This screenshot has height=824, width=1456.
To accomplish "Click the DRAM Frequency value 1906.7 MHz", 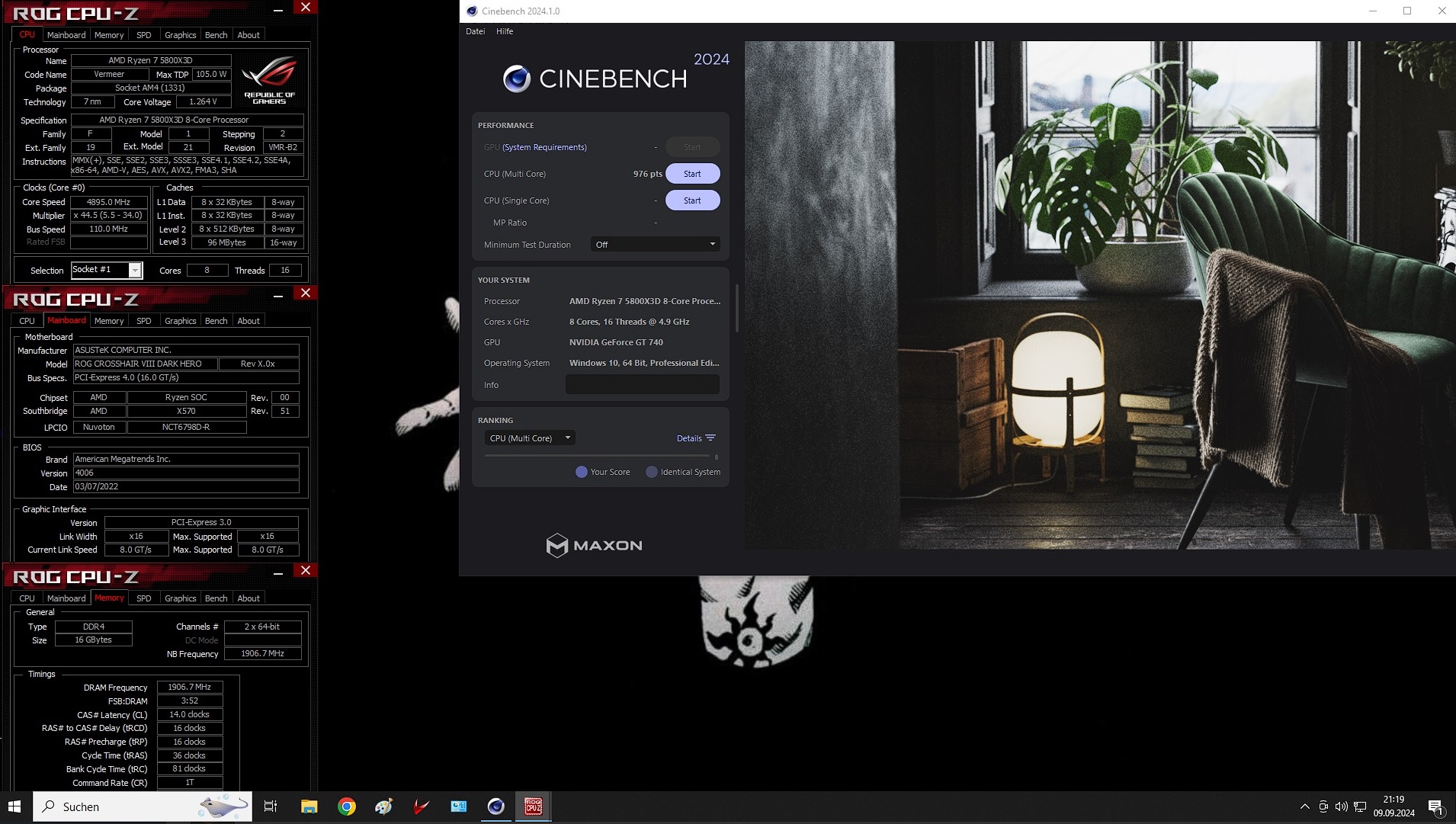I will click(x=190, y=688).
